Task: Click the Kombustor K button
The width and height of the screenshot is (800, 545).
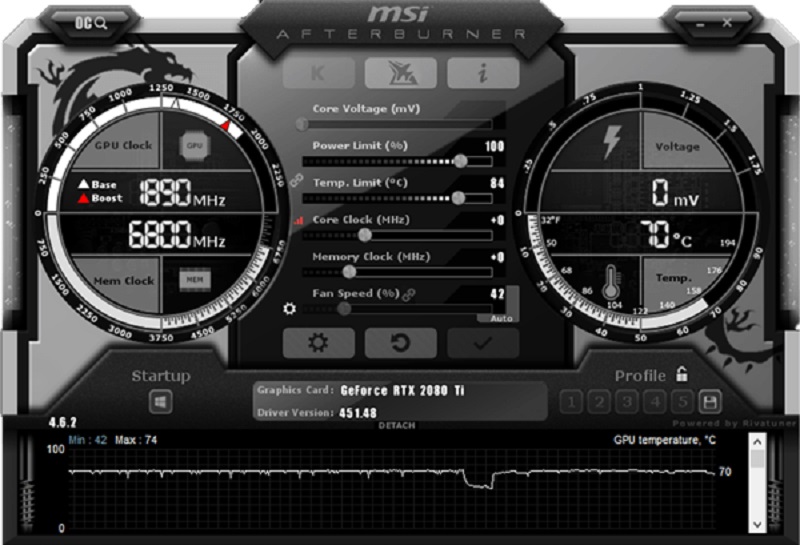Action: coord(319,73)
